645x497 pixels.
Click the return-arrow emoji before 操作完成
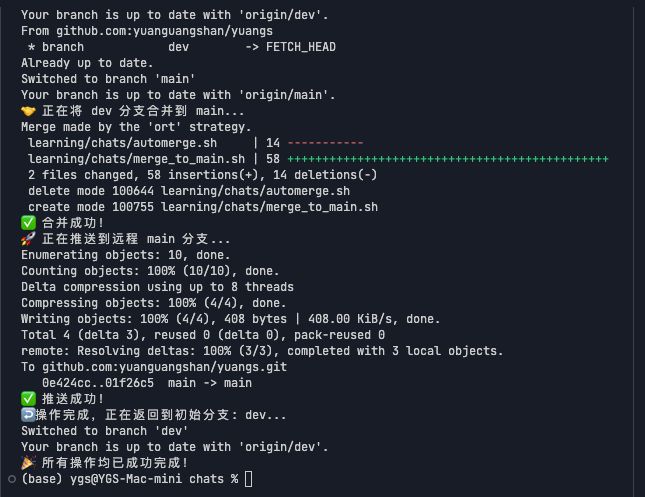(x=27, y=415)
